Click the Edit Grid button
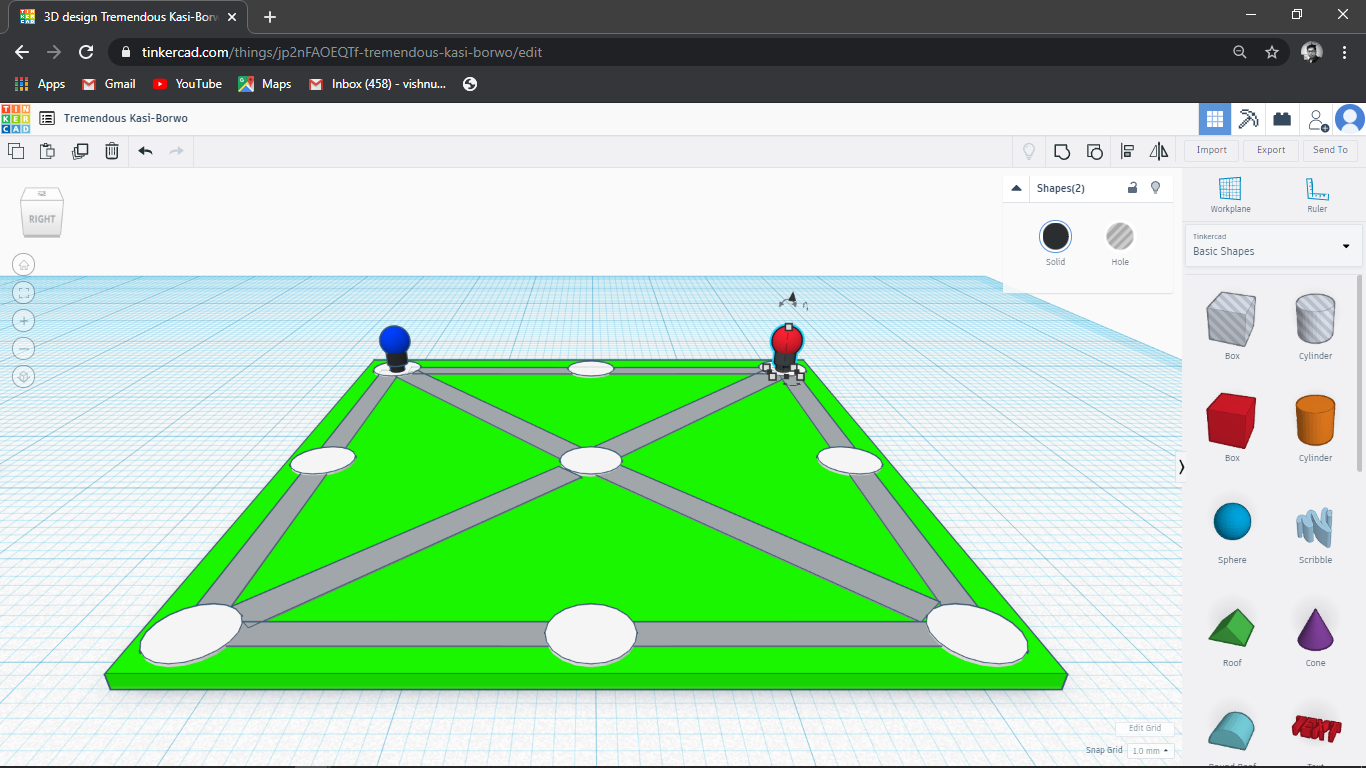 tap(1145, 728)
